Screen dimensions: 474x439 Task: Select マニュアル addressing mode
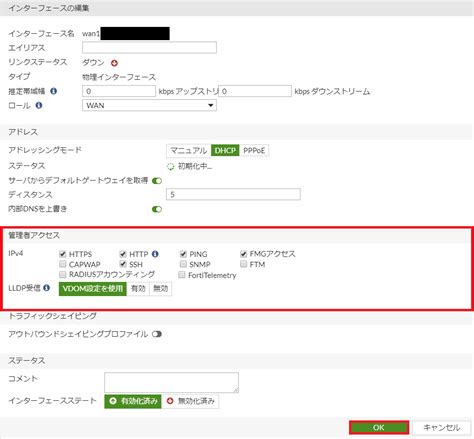[x=189, y=151]
